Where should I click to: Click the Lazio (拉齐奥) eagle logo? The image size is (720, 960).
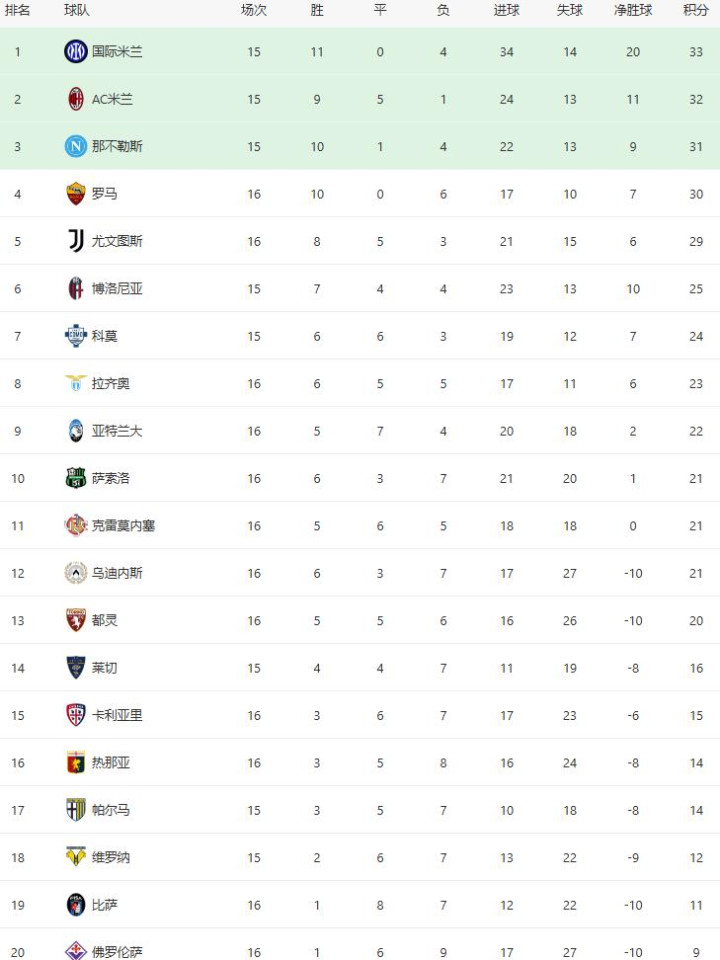(x=76, y=383)
